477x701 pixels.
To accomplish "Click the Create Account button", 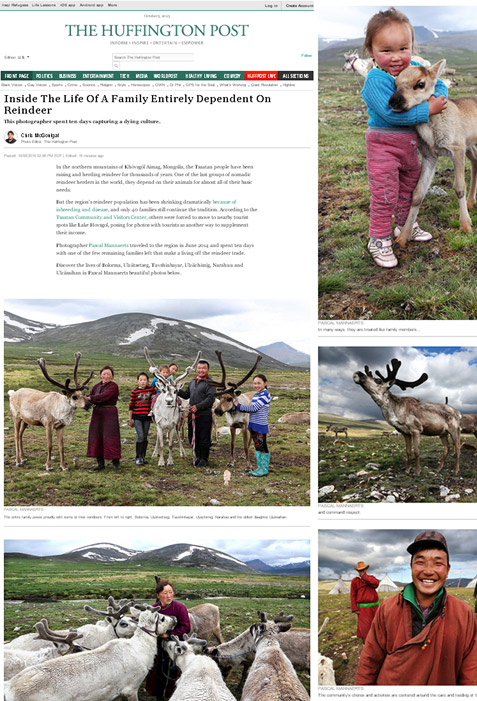I will 299,5.
